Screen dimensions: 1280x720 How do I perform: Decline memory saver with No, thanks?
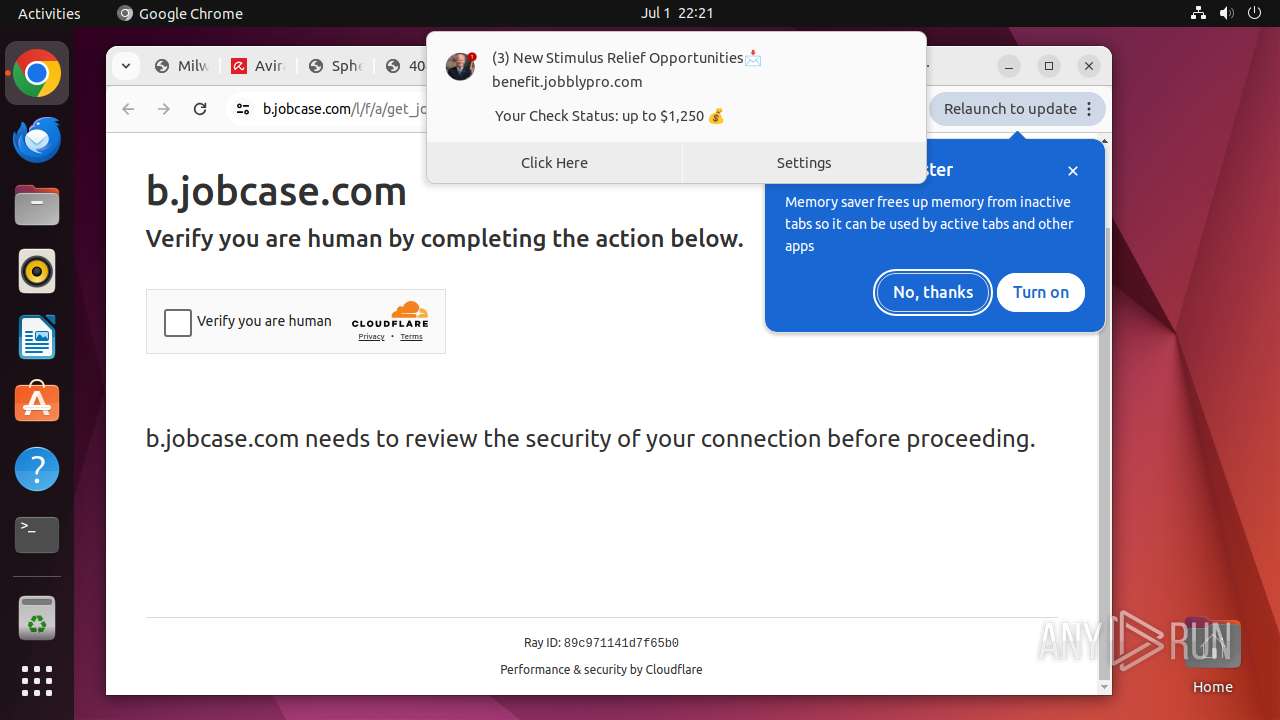tap(933, 292)
